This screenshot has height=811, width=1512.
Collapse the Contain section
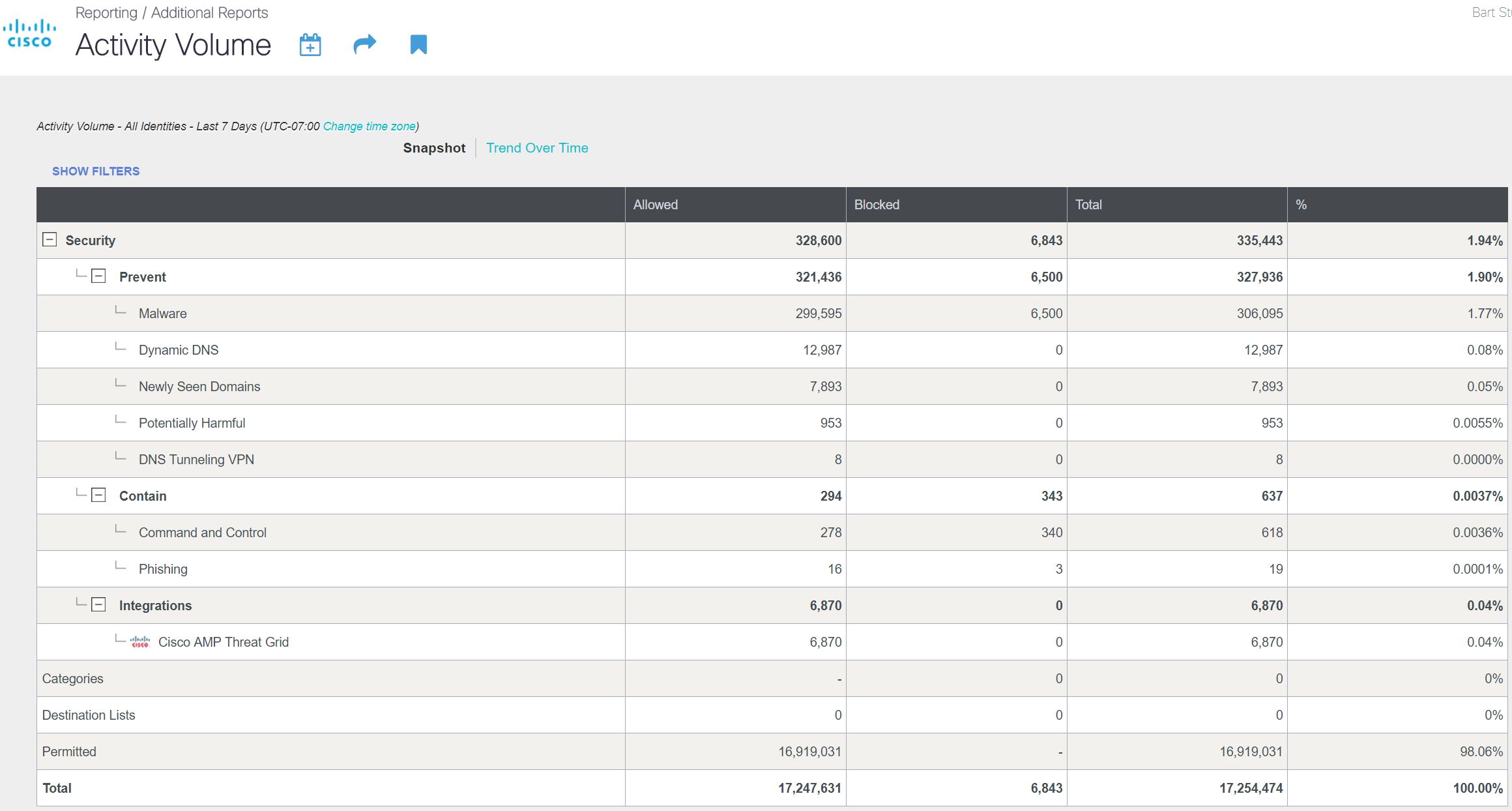point(98,495)
